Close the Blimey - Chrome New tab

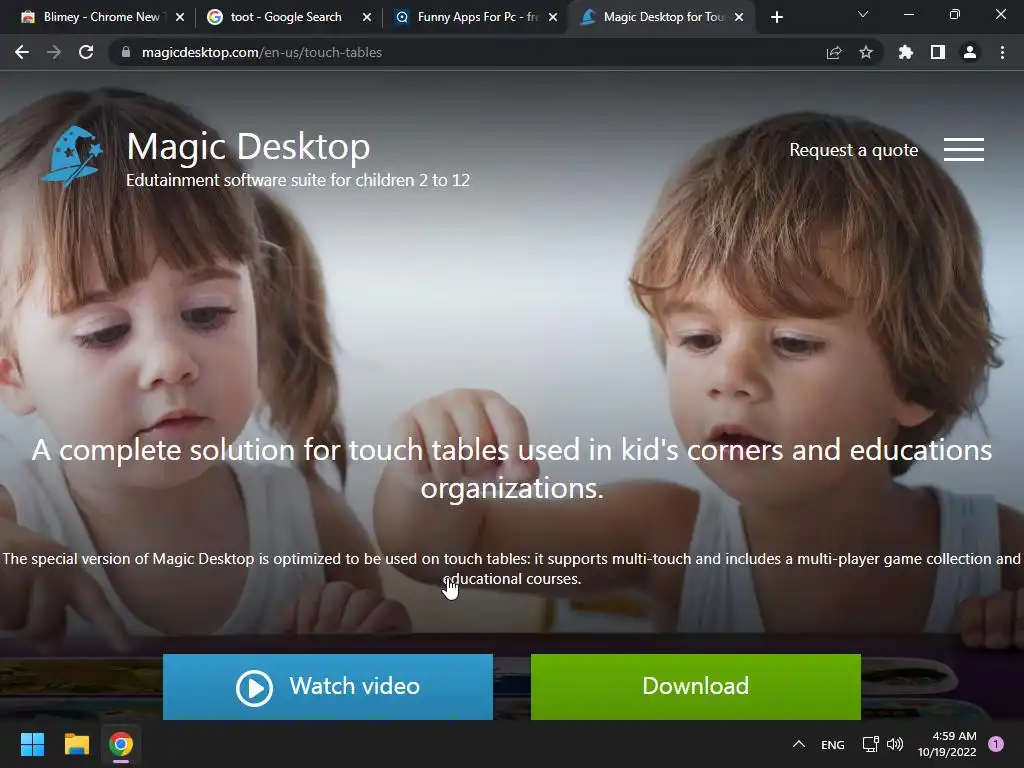coord(180,17)
